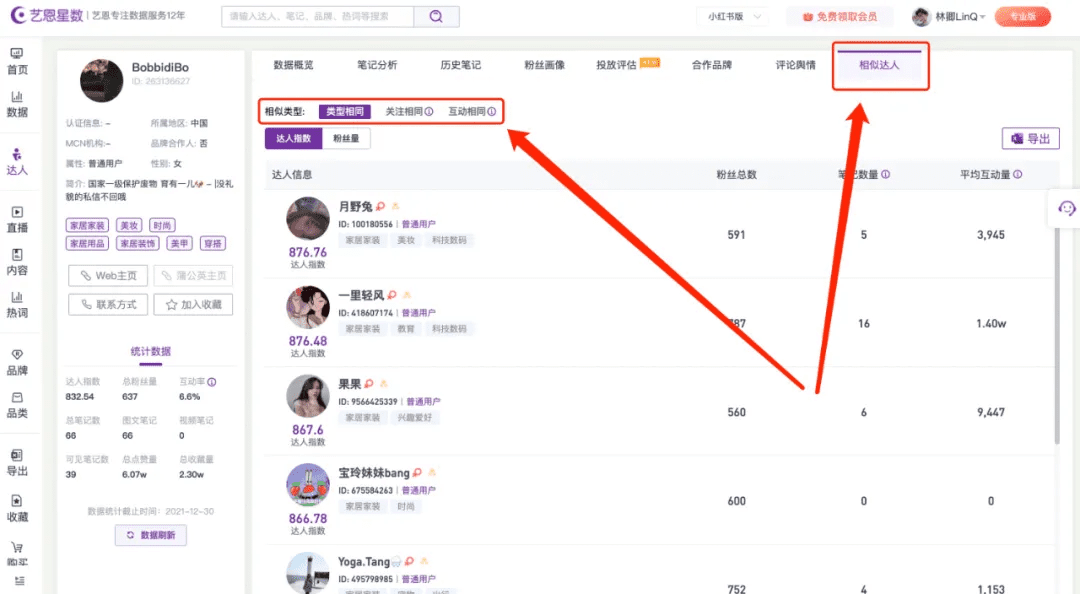Select the 统计数据 tab in profile
1080x594 pixels.
click(151, 351)
